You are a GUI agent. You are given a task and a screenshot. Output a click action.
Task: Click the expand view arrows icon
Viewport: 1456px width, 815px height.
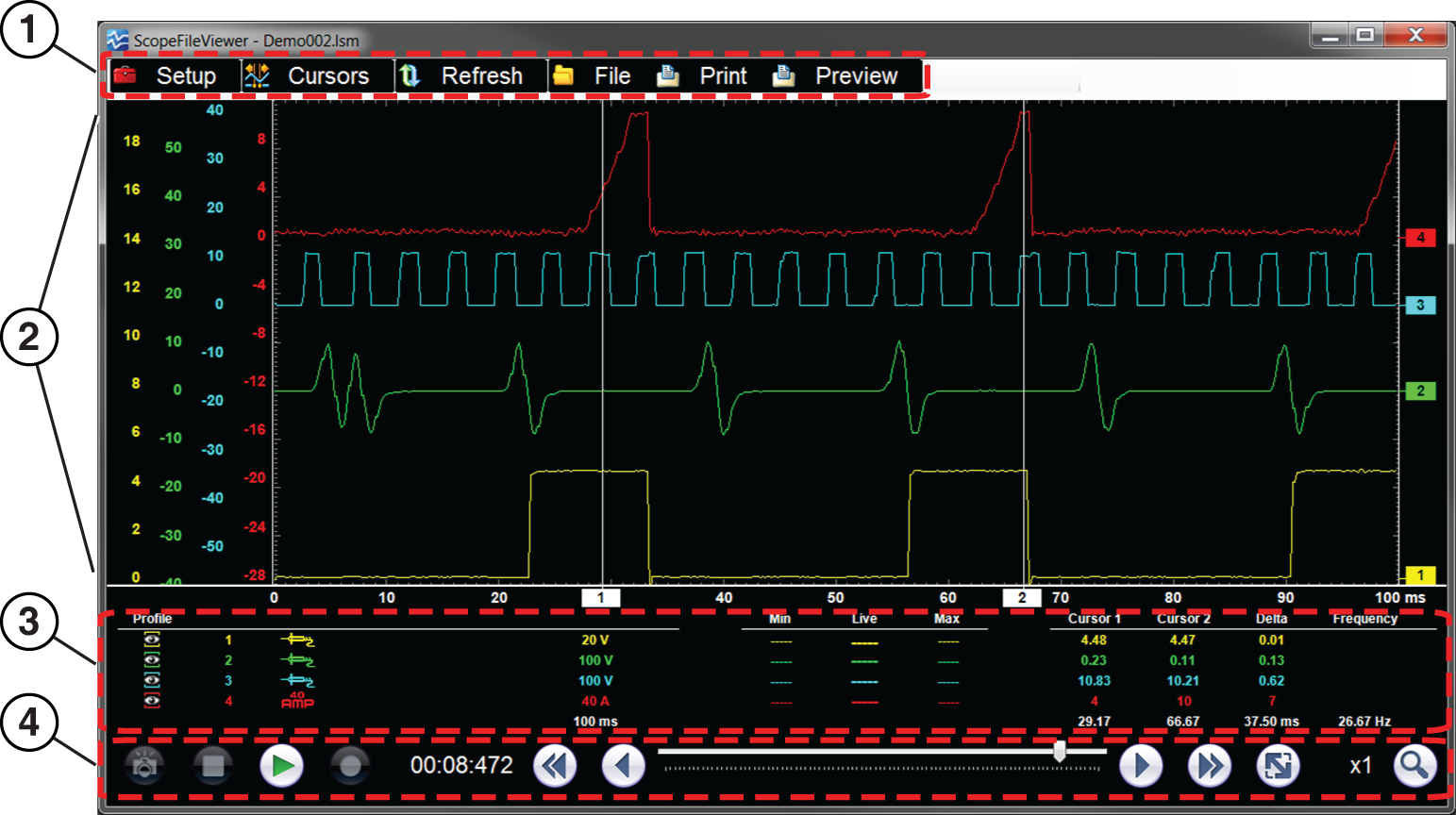pos(1278,765)
